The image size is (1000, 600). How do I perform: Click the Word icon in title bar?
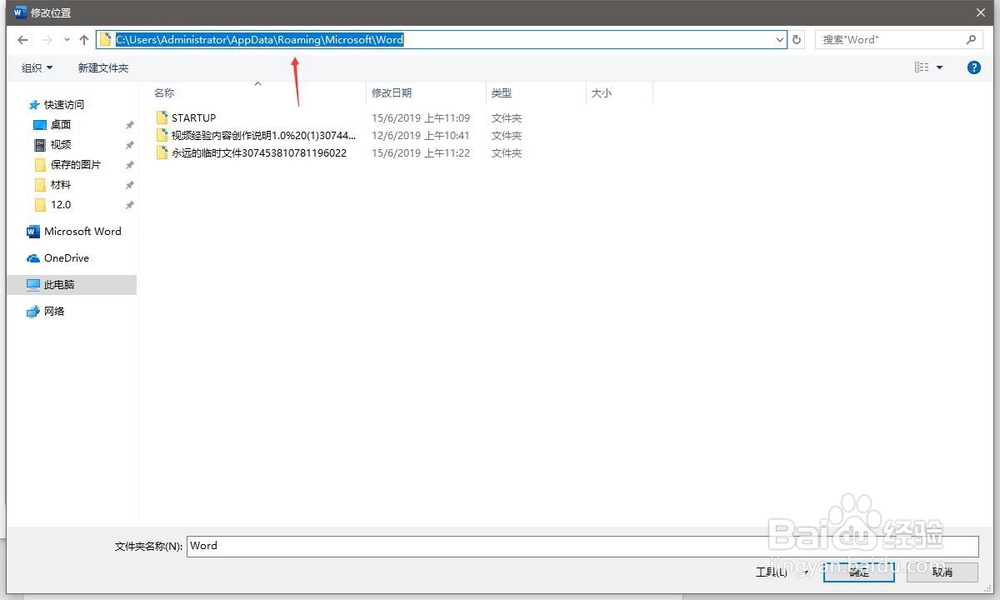click(19, 13)
